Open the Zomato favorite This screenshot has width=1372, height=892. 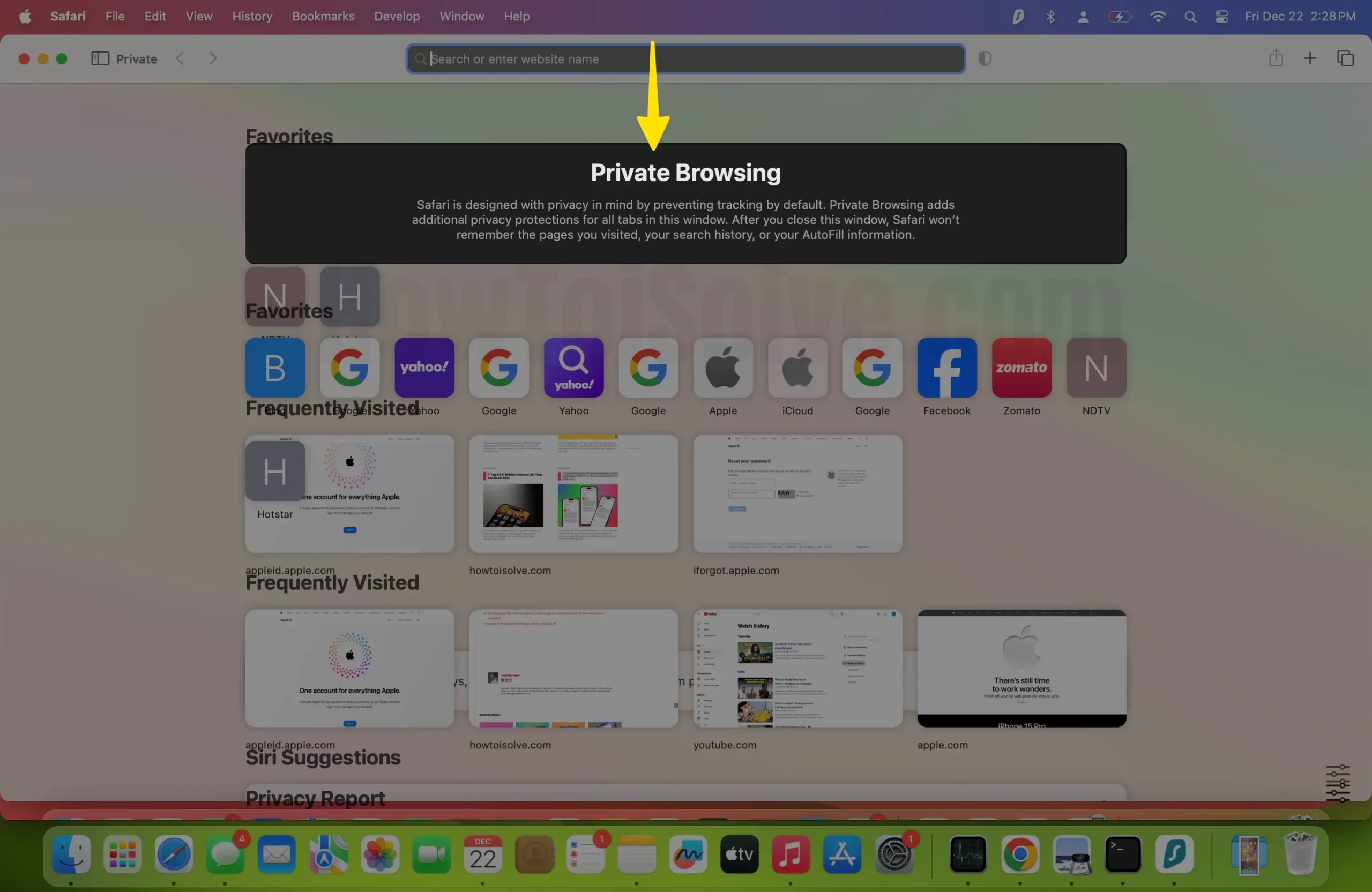(1021, 367)
